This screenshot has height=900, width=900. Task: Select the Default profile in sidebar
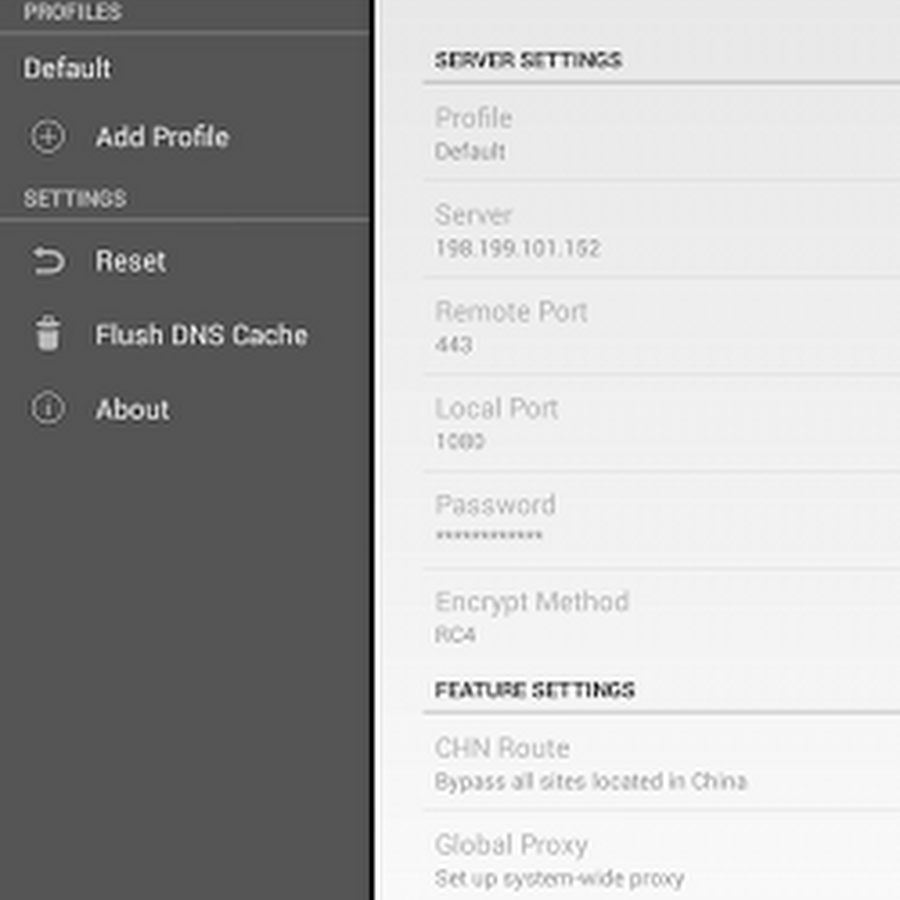pos(68,68)
